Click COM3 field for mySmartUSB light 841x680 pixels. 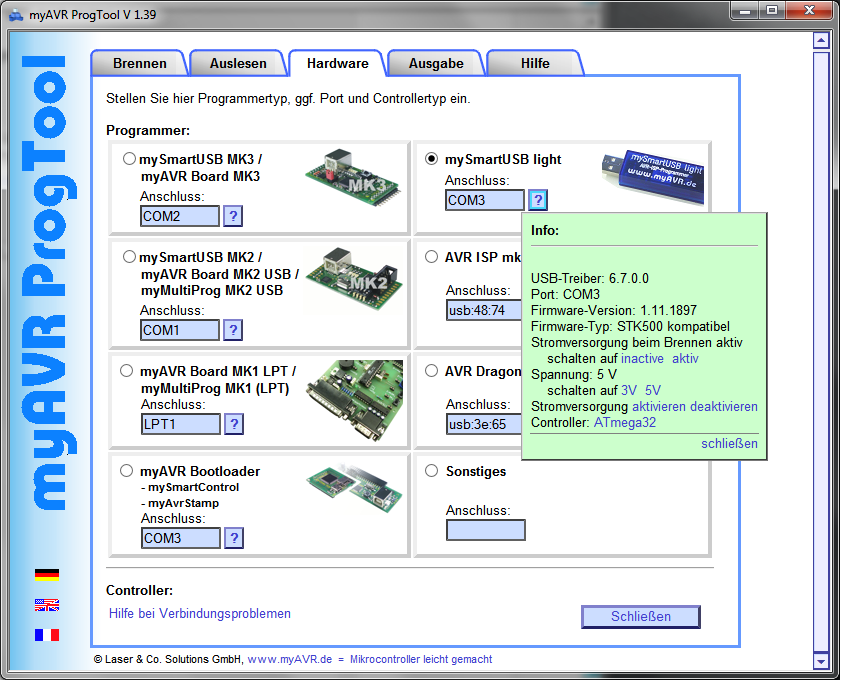(484, 200)
